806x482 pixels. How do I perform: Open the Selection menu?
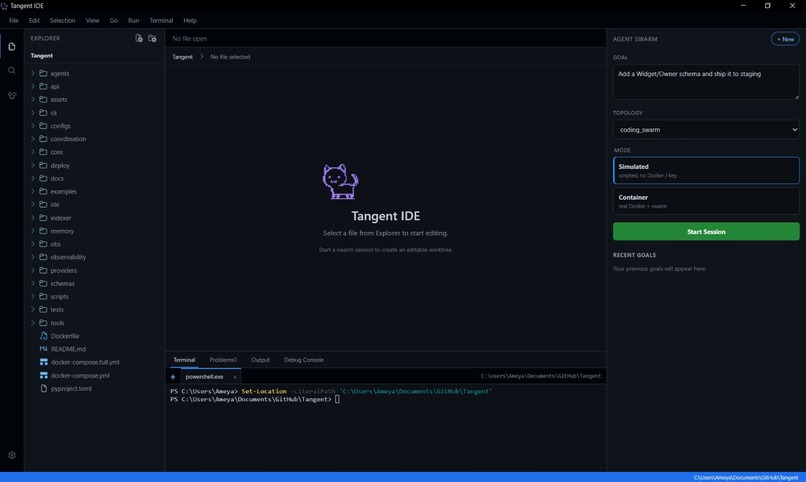point(63,21)
